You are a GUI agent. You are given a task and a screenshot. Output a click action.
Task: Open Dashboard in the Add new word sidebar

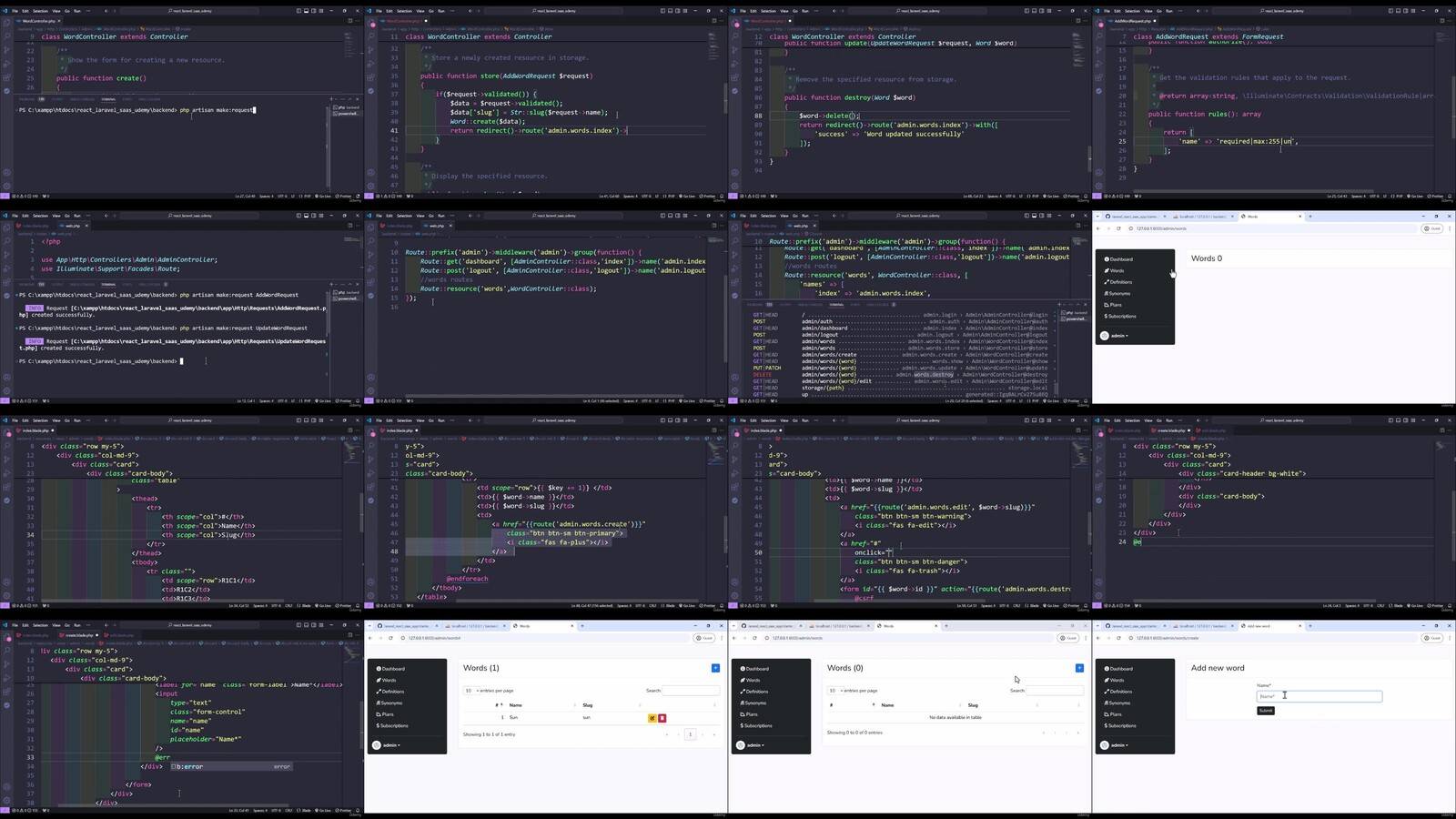coord(1120,669)
